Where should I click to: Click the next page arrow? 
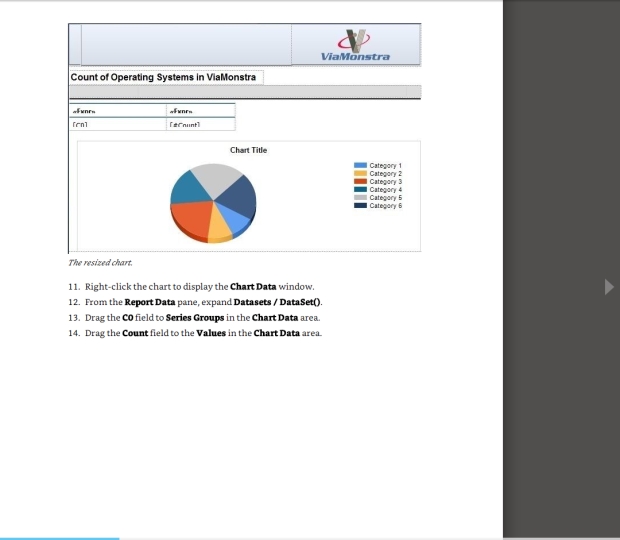609,288
